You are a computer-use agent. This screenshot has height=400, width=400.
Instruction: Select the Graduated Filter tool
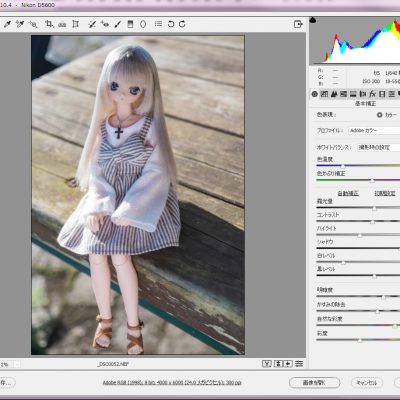click(x=130, y=24)
